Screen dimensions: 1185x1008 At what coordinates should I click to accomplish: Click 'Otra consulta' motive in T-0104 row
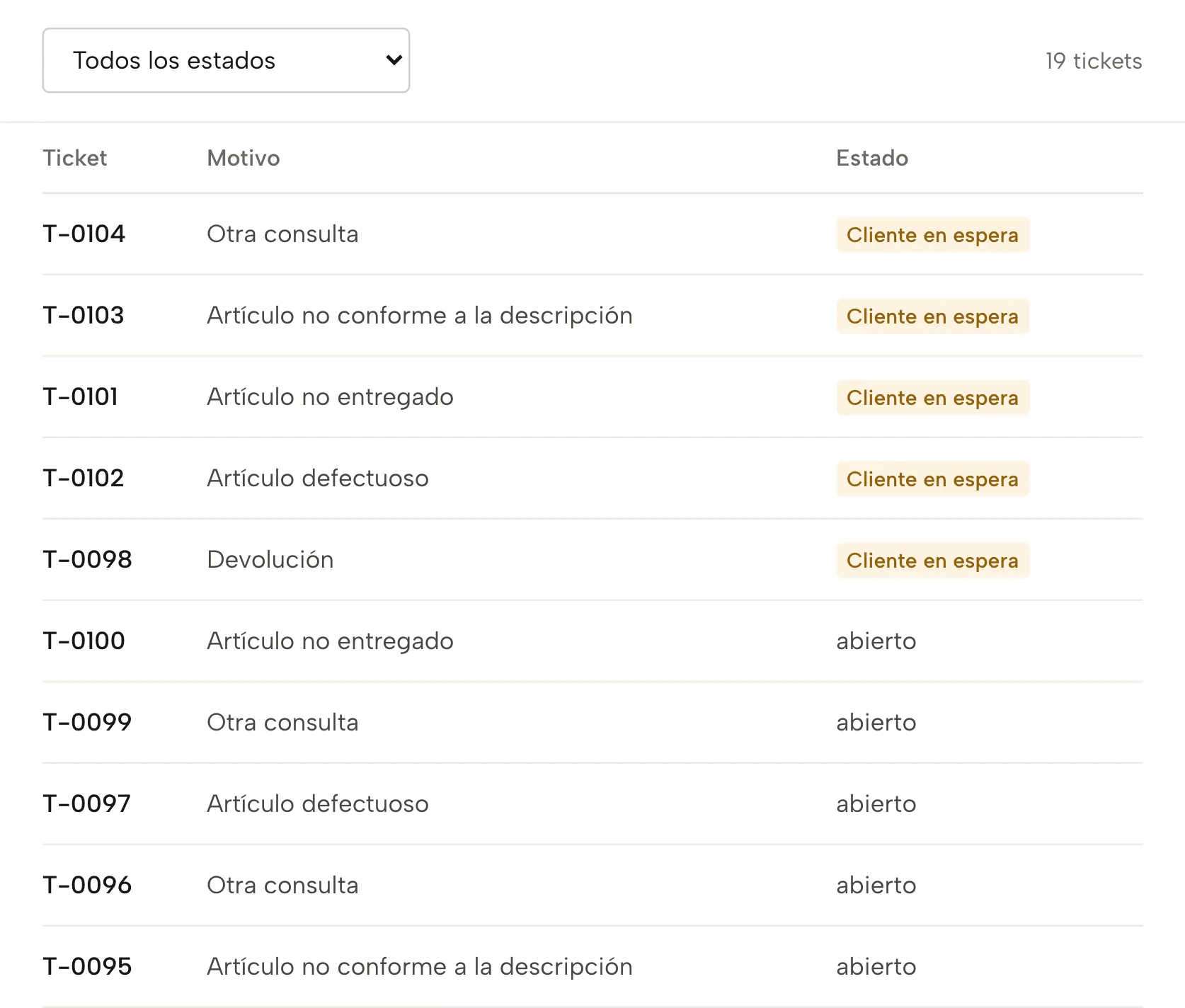(x=282, y=234)
